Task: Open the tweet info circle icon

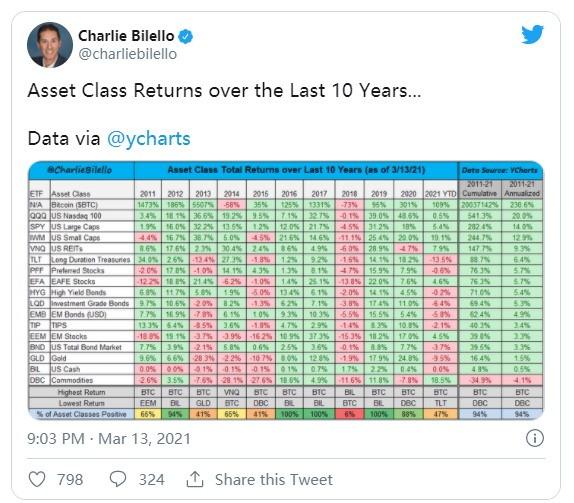Action: point(534,438)
